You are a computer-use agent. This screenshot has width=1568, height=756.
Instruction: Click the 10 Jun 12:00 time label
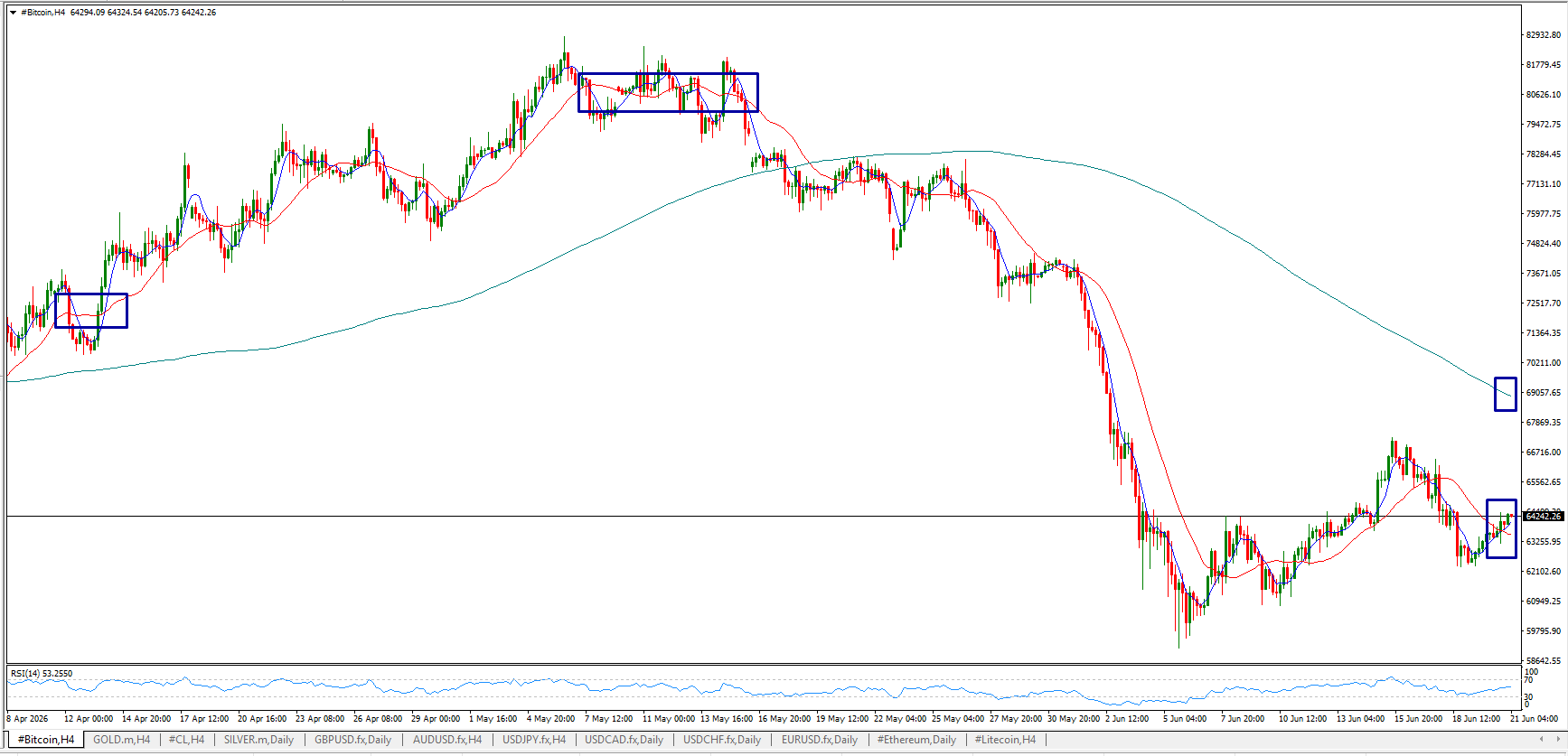click(x=1302, y=719)
